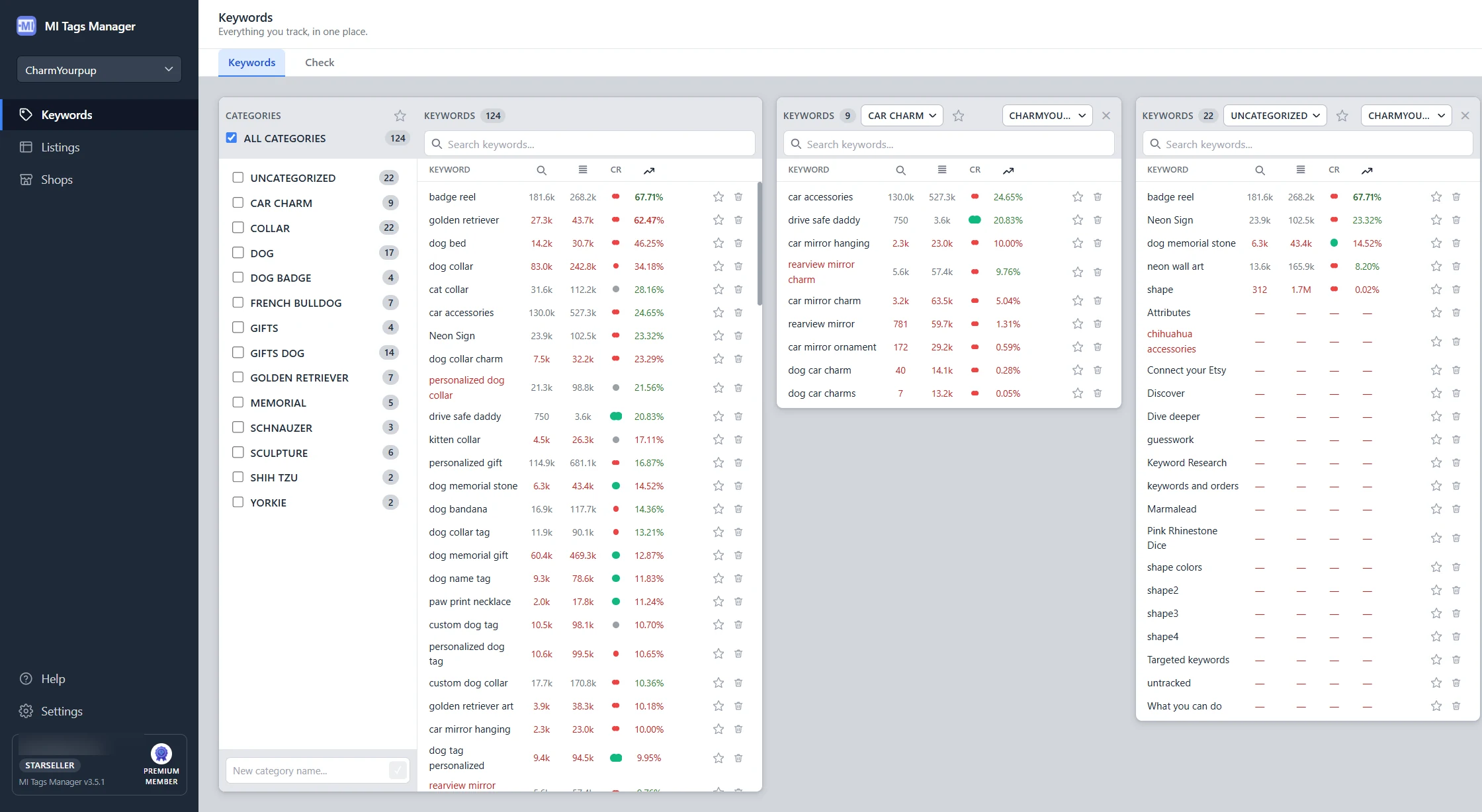Click the MI Tags Manager logo

[26, 26]
